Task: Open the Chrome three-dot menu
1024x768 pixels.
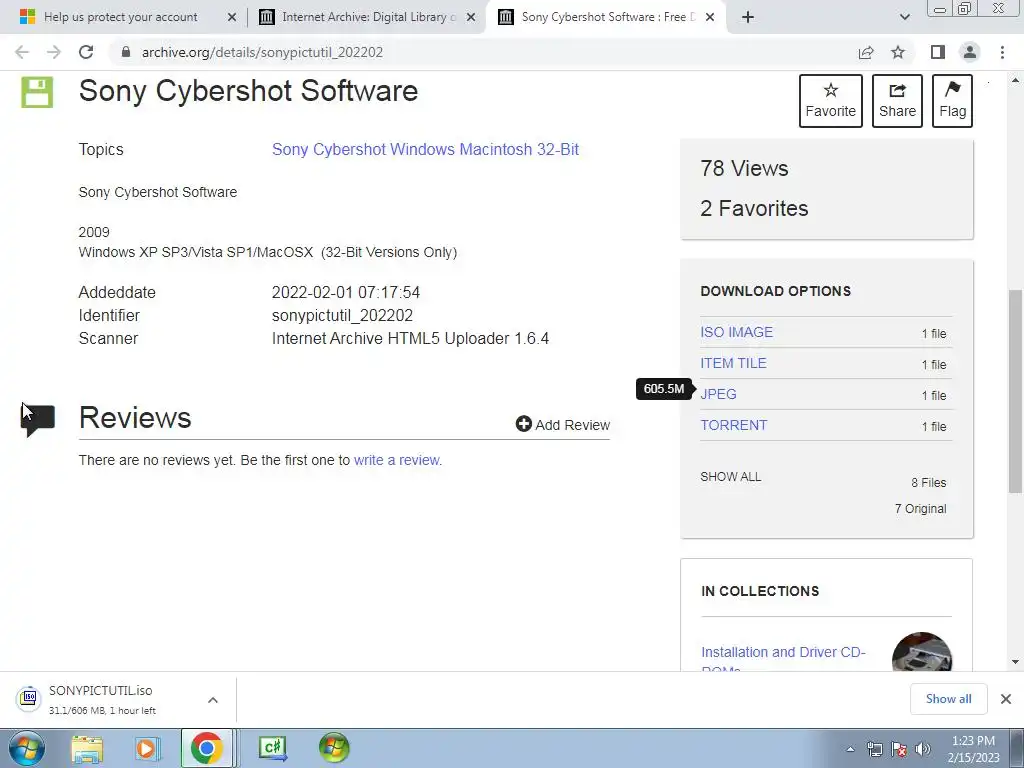Action: coord(1002,52)
